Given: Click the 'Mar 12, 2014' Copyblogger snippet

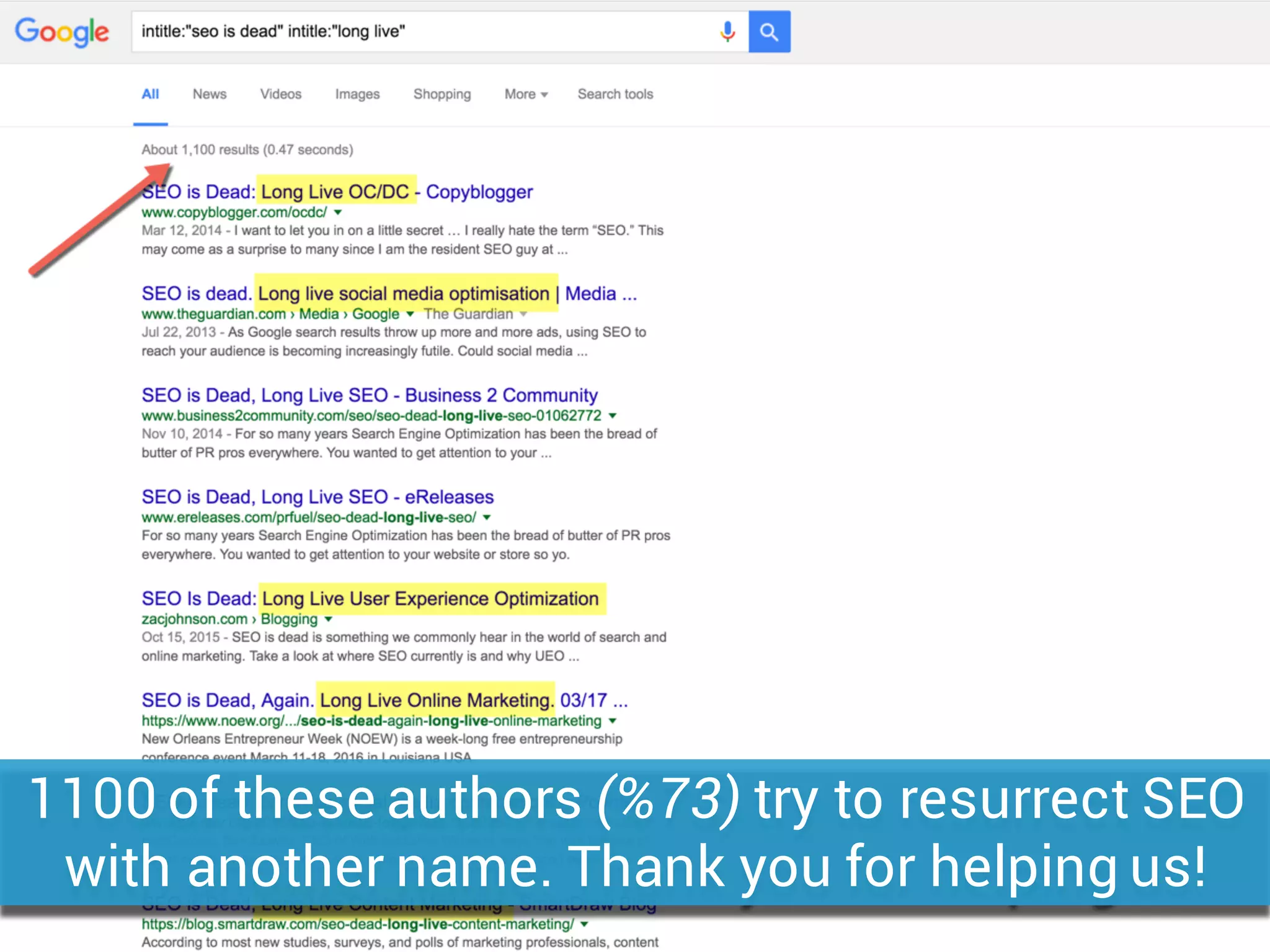Looking at the screenshot, I should [x=402, y=240].
